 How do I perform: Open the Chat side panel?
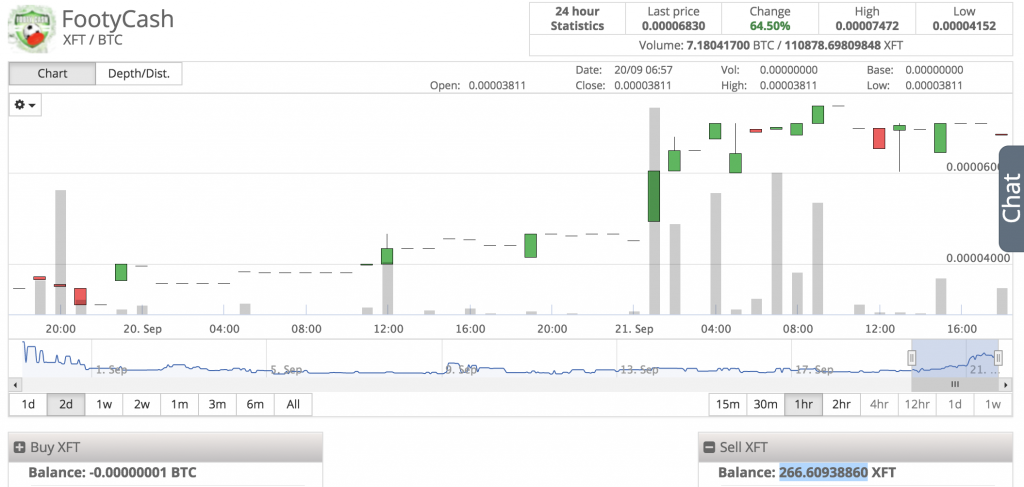pyautogui.click(x=1011, y=198)
